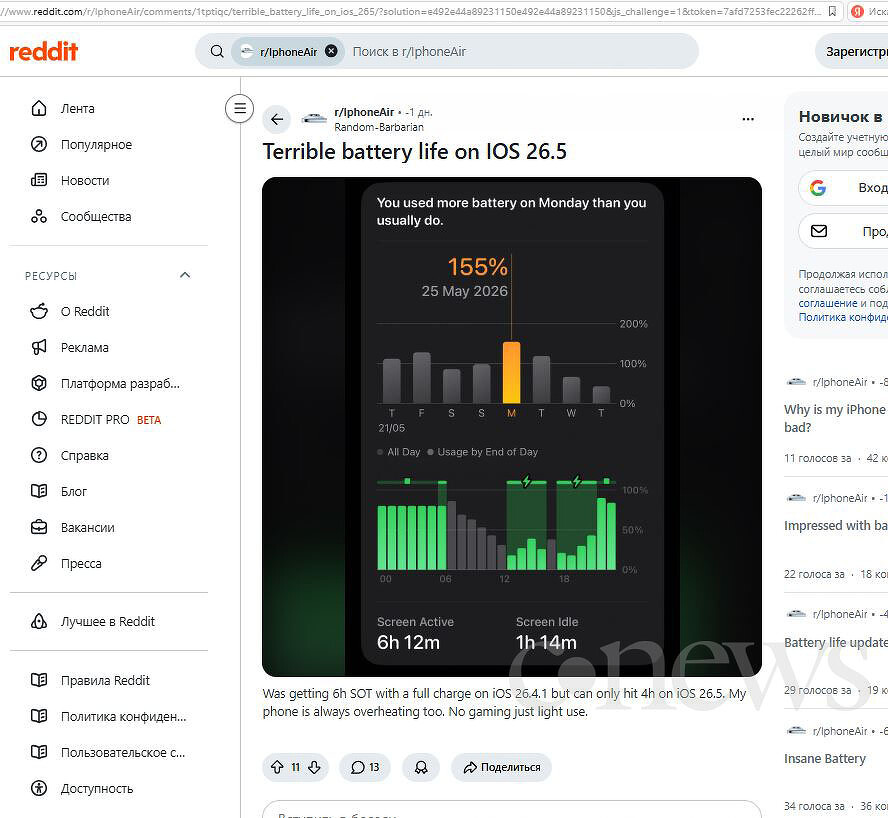This screenshot has height=818, width=888.
Task: Open the battery screenshot image
Action: tap(512, 427)
